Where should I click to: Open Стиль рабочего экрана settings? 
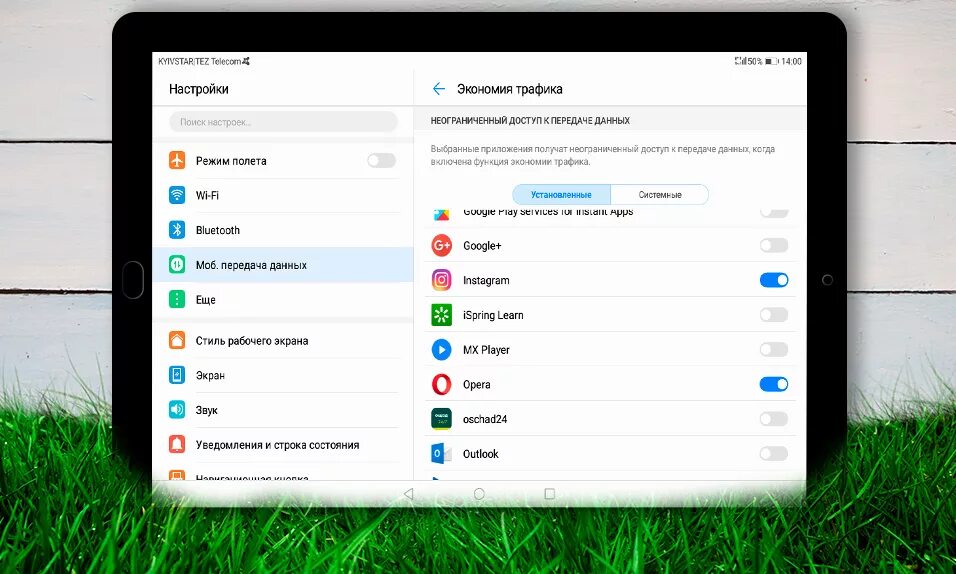click(283, 340)
